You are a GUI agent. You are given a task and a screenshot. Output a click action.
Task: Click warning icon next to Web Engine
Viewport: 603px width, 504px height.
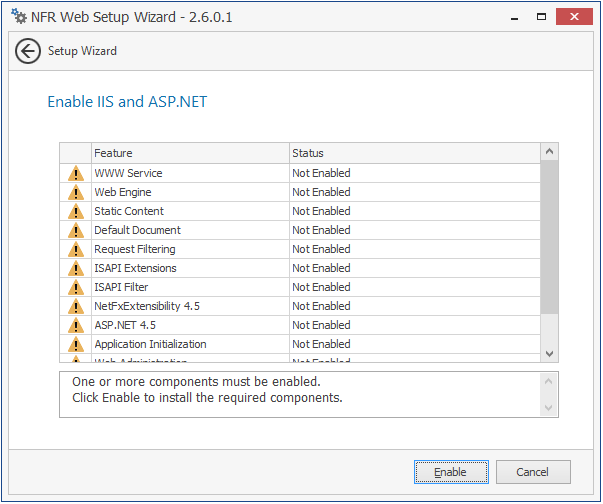pos(76,193)
